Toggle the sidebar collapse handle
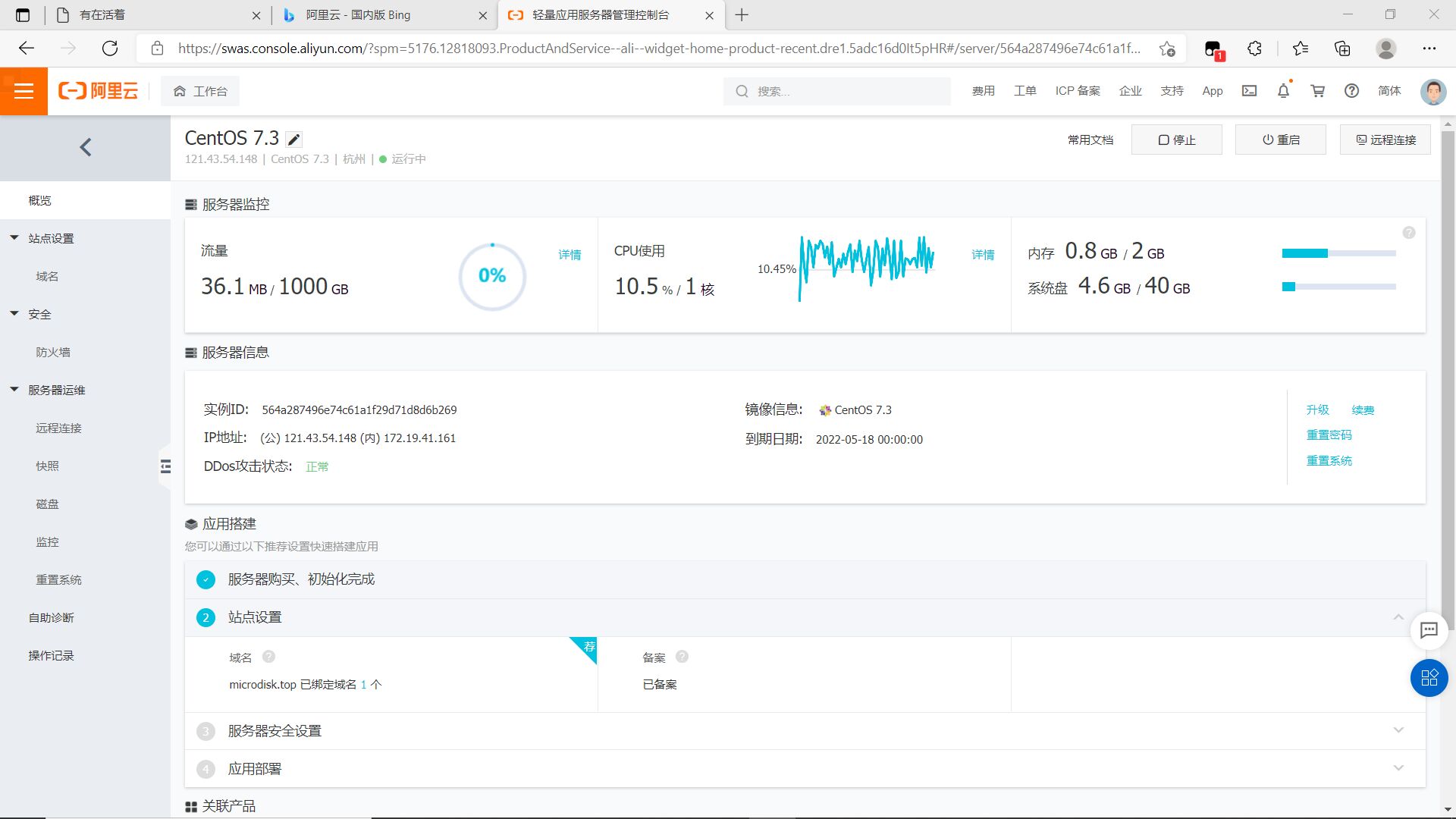This screenshot has width=1456, height=819. [165, 466]
